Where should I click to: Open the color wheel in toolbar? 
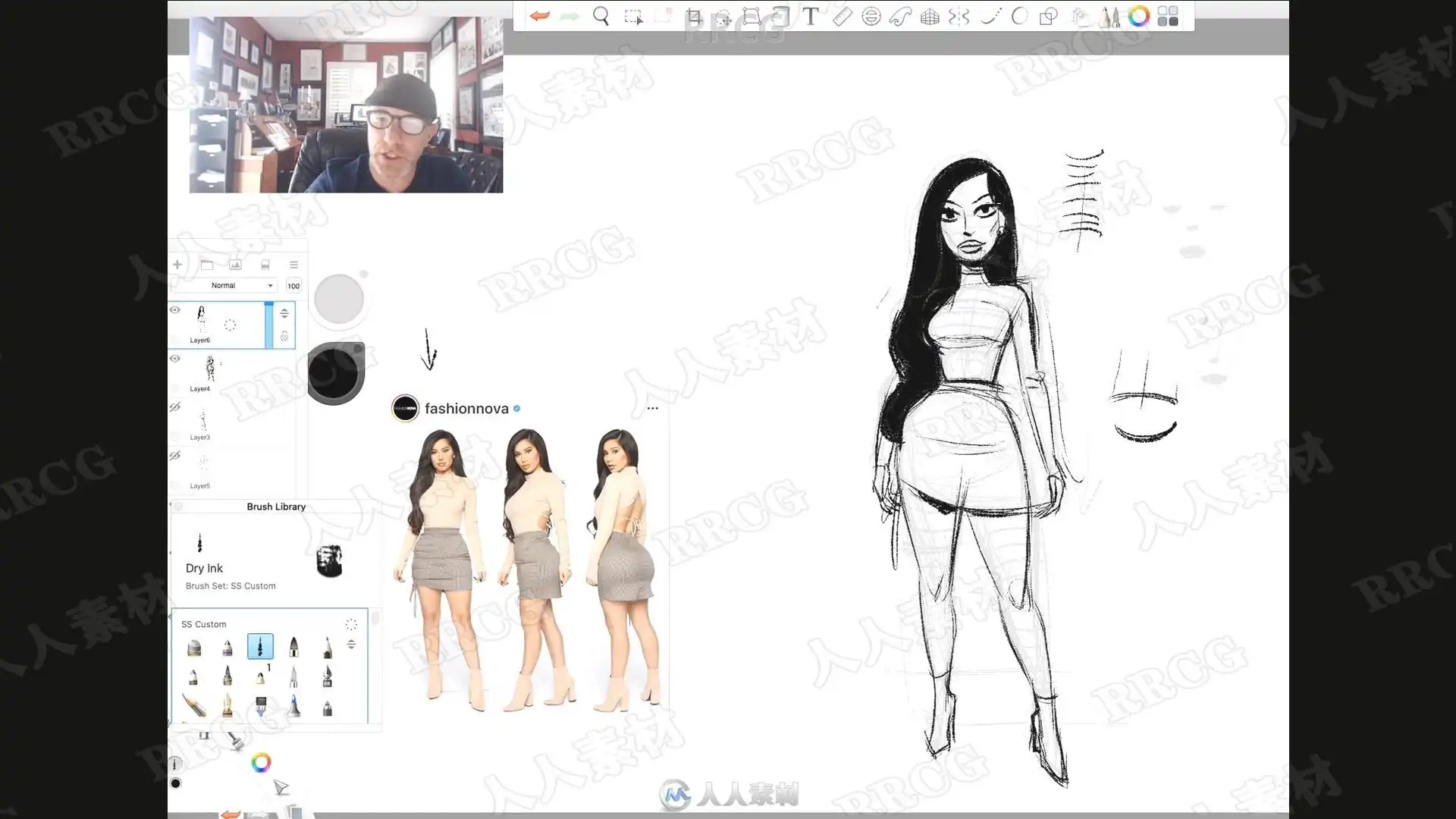tap(1138, 16)
